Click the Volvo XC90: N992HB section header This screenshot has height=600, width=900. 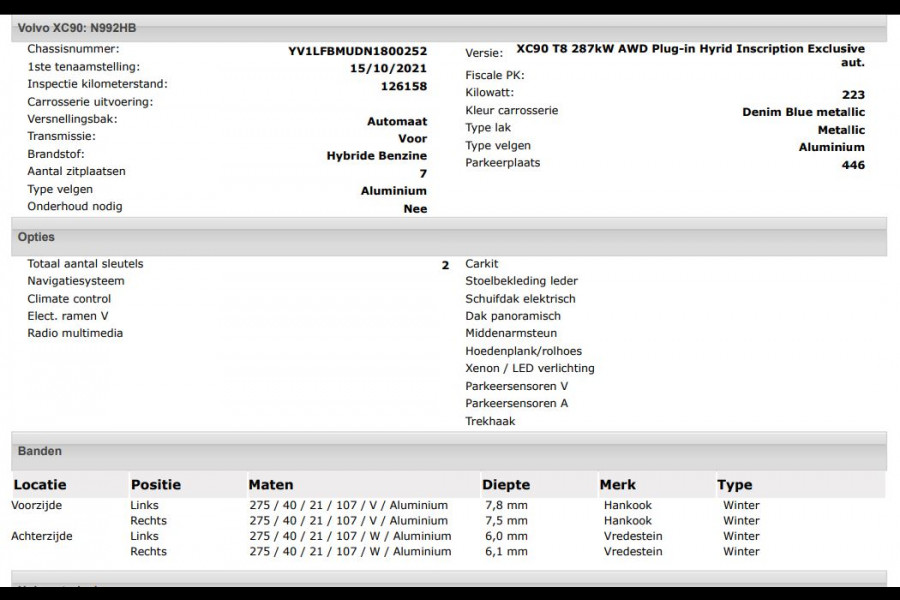pyautogui.click(x=77, y=28)
